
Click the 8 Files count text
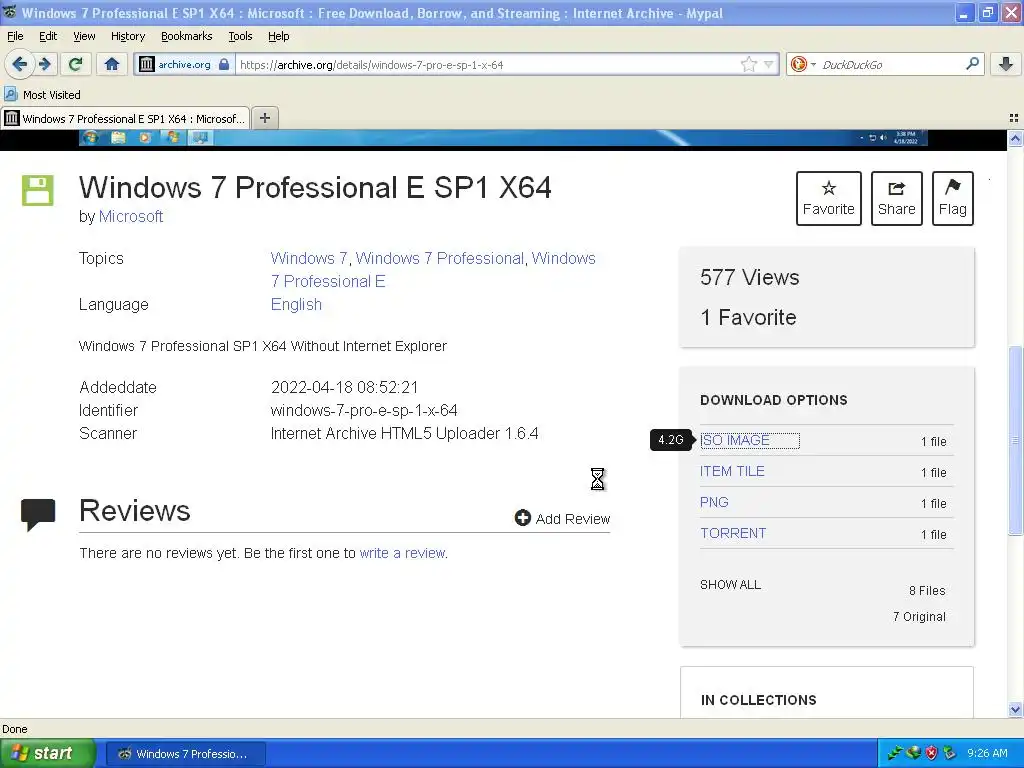[927, 590]
